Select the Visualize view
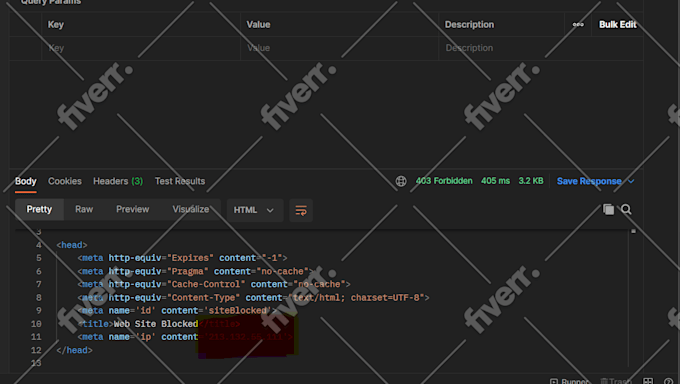Viewport: 680px width, 384px height. [x=191, y=210]
